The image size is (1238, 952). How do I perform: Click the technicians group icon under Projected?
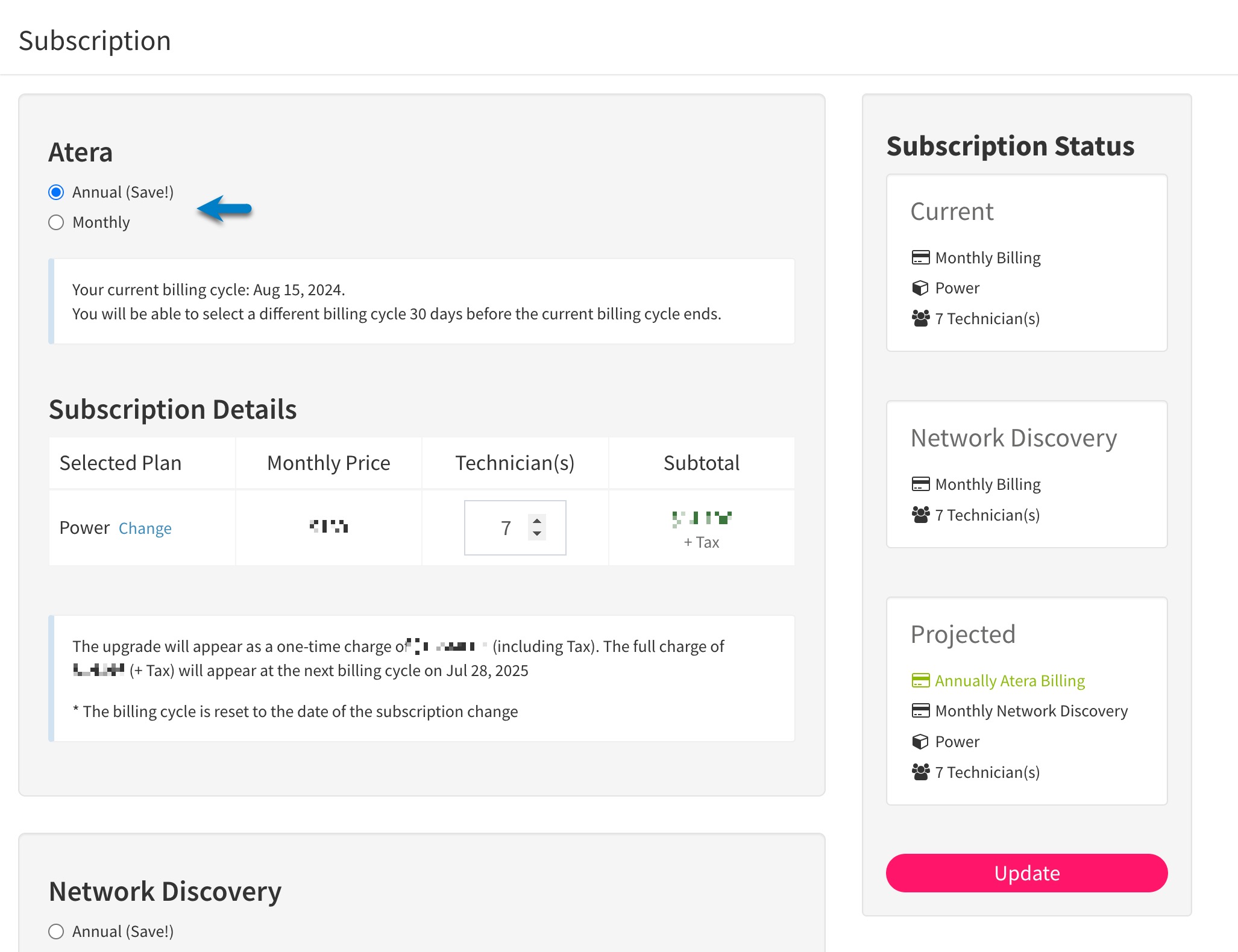(920, 772)
